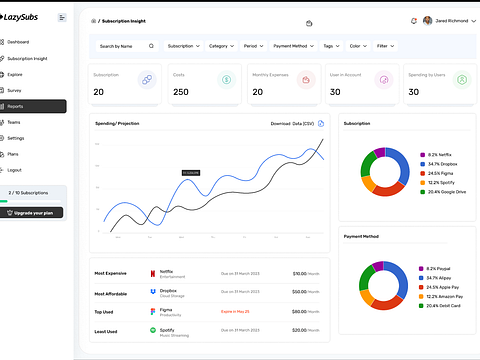Click the "Least Used" row label
Screen dimensions: 480x360
pyautogui.click(x=106, y=332)
